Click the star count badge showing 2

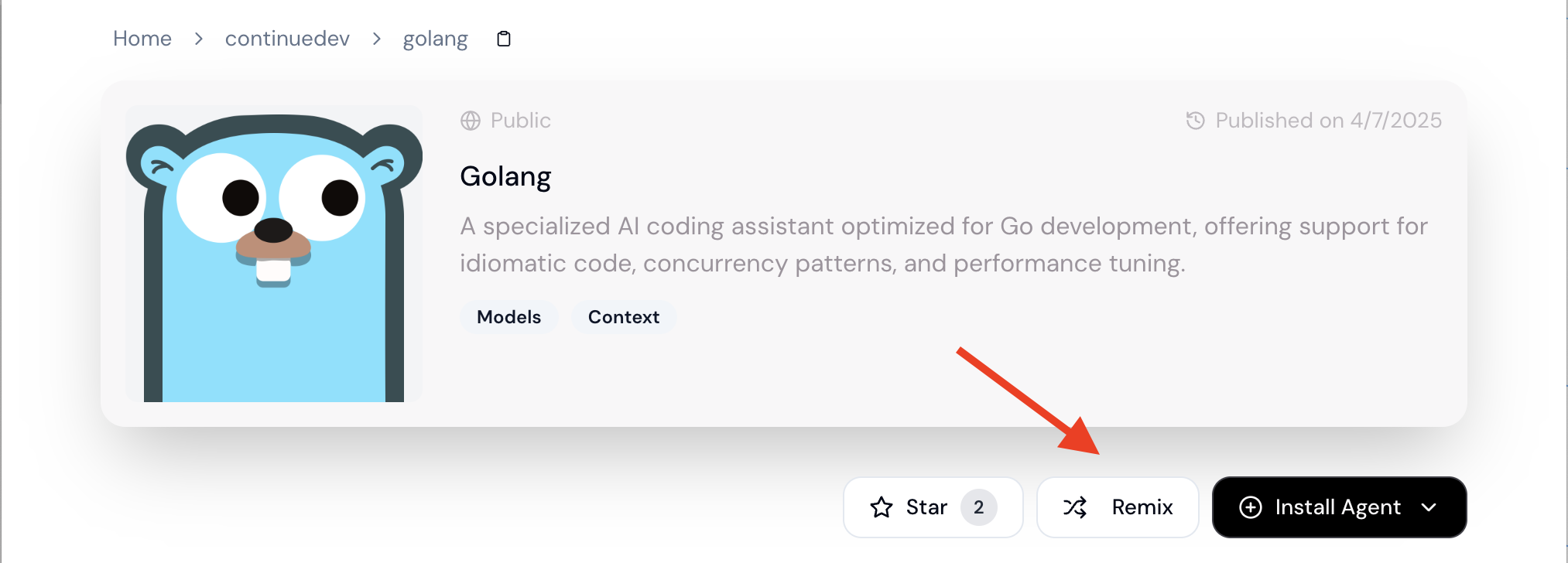point(979,507)
